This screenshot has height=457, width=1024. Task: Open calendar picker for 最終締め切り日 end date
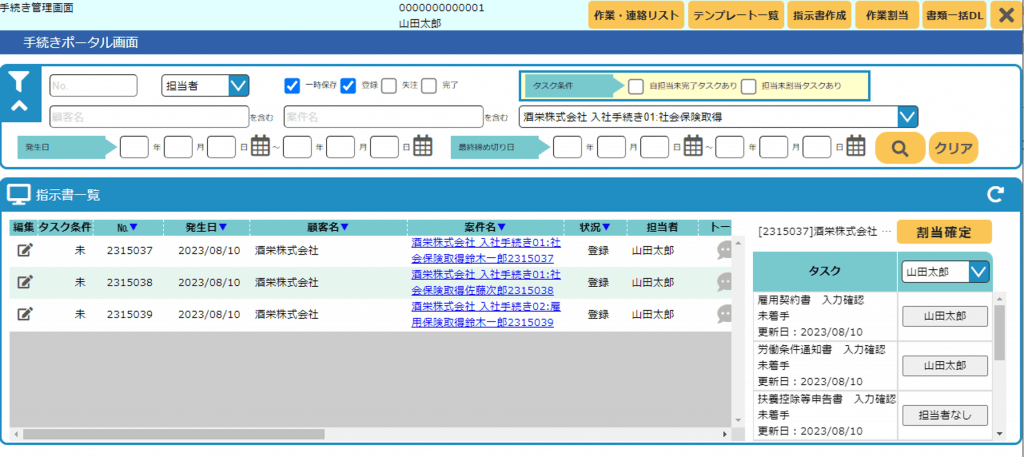pyautogui.click(x=855, y=147)
